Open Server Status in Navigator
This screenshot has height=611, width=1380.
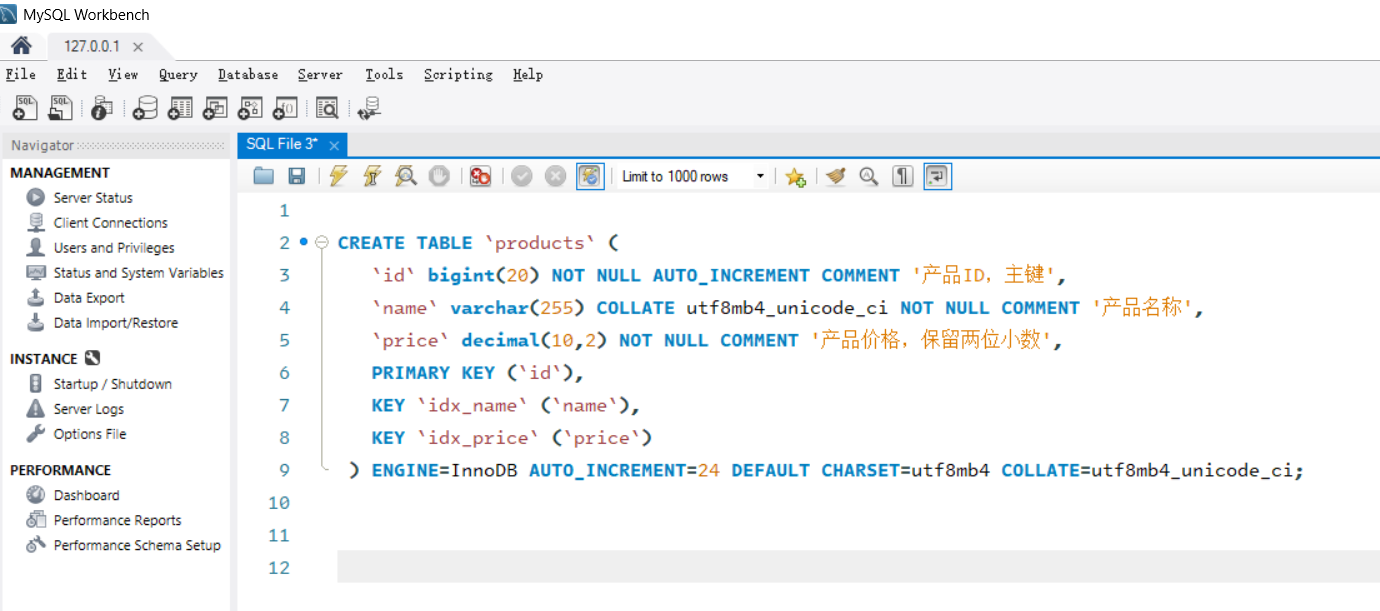92,198
